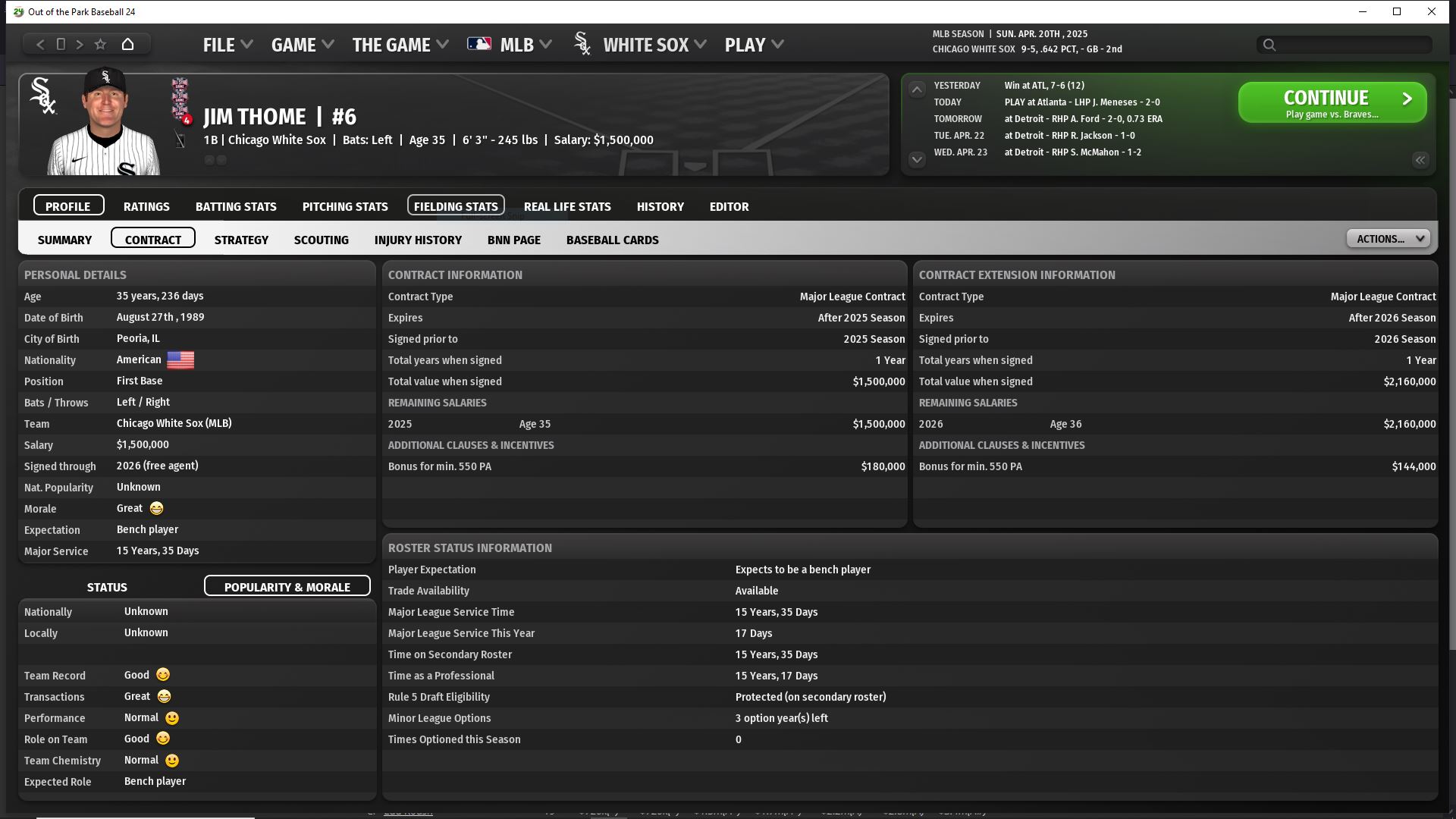Go back with the left navigation arrow
The width and height of the screenshot is (1456, 819).
click(x=40, y=45)
